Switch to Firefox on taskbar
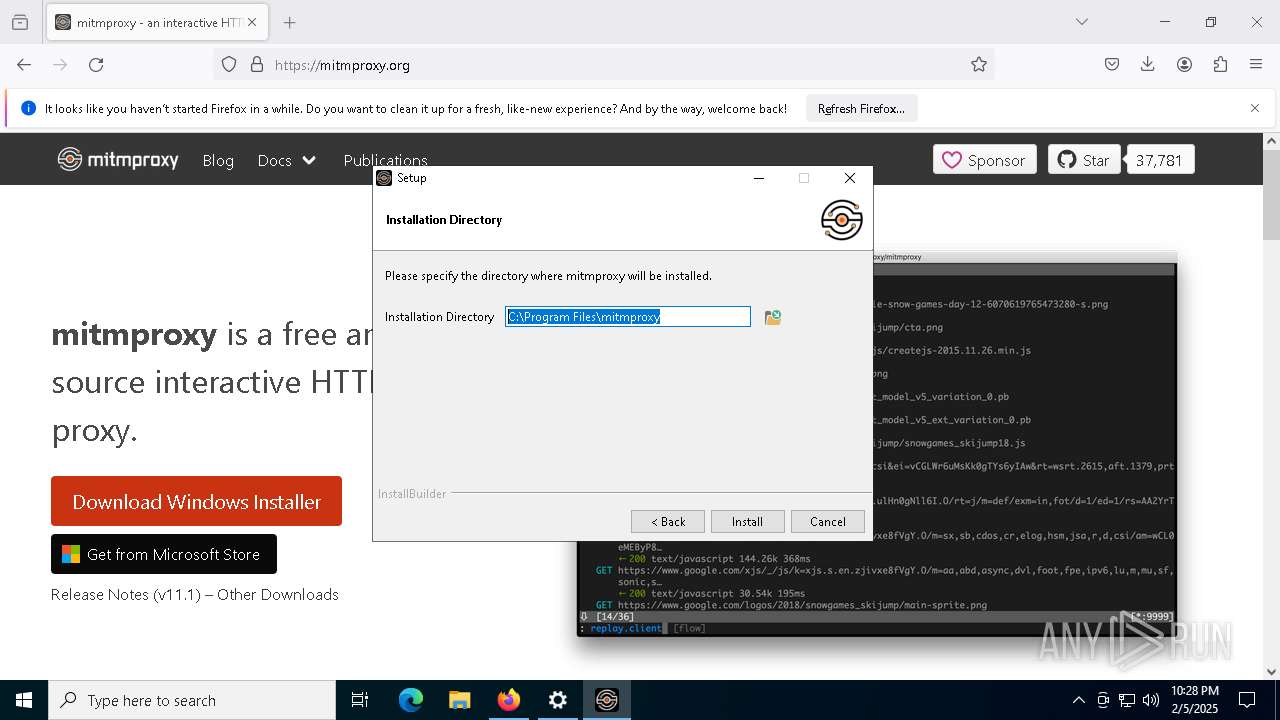Image resolution: width=1280 pixels, height=720 pixels. click(509, 700)
